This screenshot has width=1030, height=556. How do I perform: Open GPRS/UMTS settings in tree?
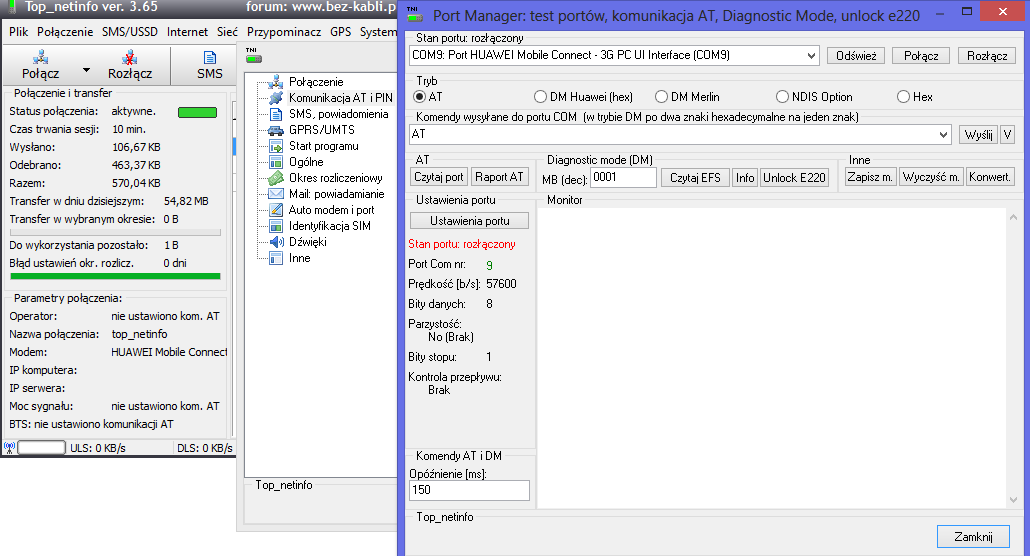[x=321, y=130]
